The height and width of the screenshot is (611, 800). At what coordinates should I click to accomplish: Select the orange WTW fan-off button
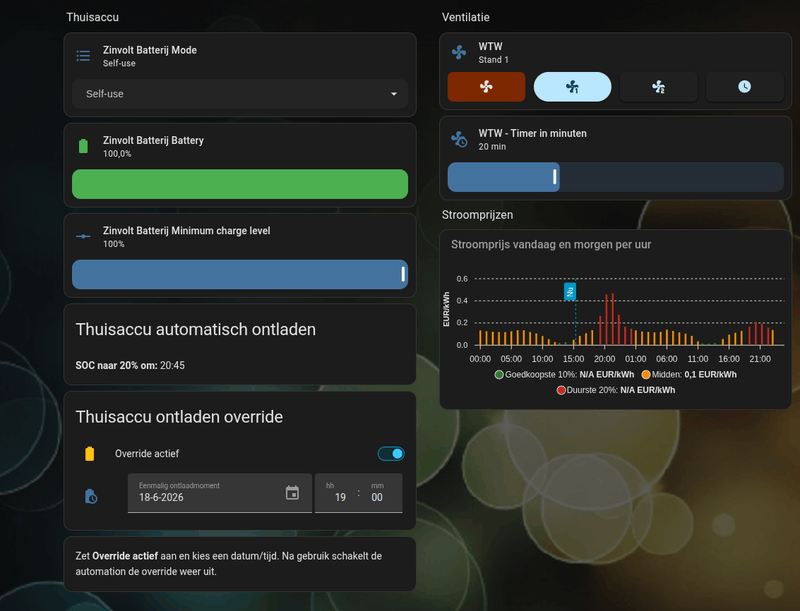tap(486, 87)
